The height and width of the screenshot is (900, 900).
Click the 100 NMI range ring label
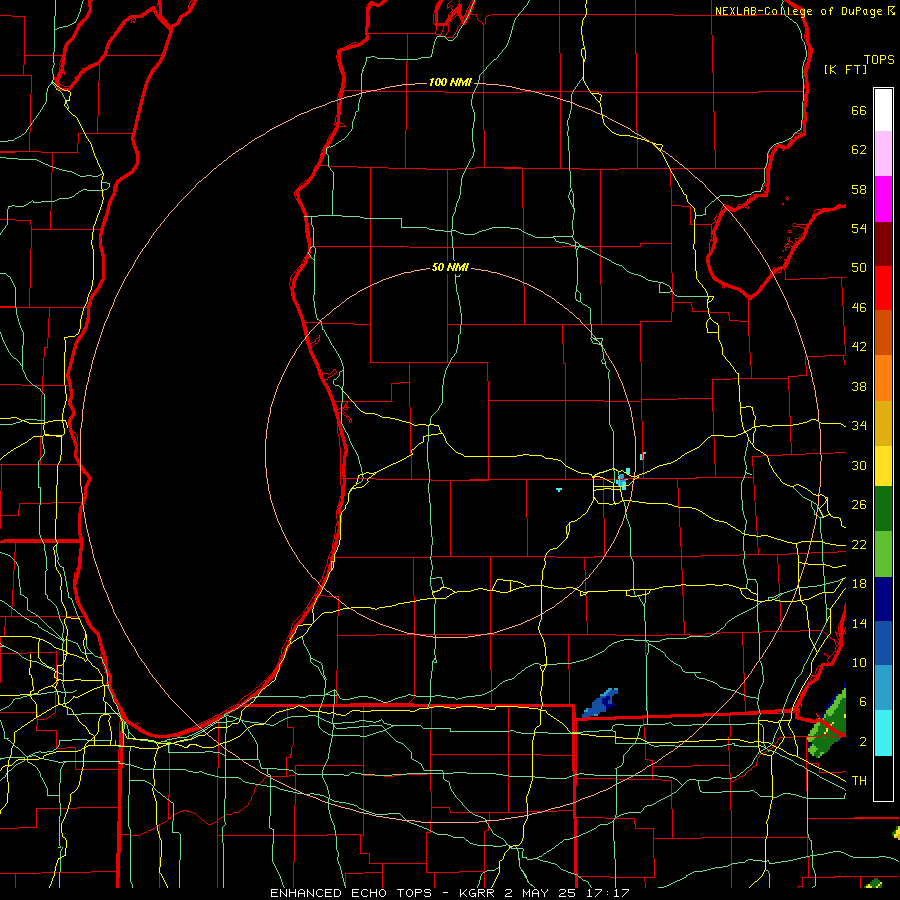pyautogui.click(x=450, y=83)
